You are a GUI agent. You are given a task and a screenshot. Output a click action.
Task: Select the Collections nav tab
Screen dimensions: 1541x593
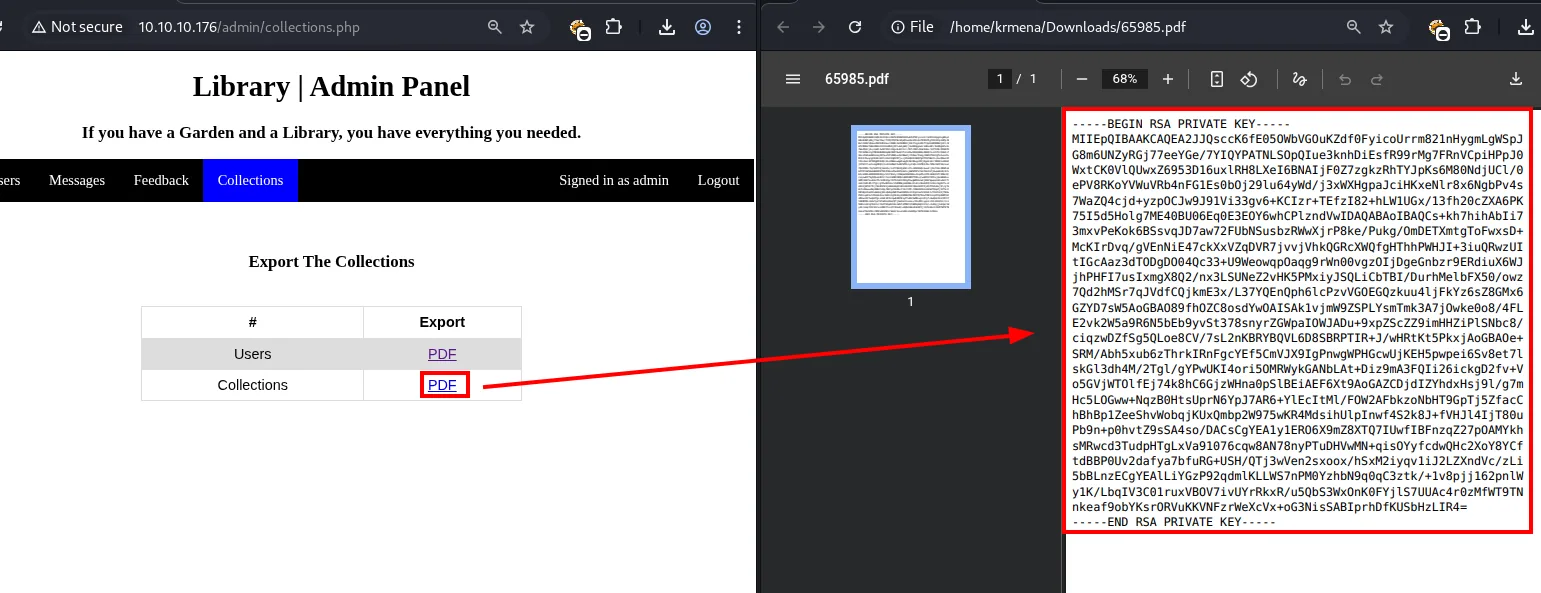[x=250, y=180]
